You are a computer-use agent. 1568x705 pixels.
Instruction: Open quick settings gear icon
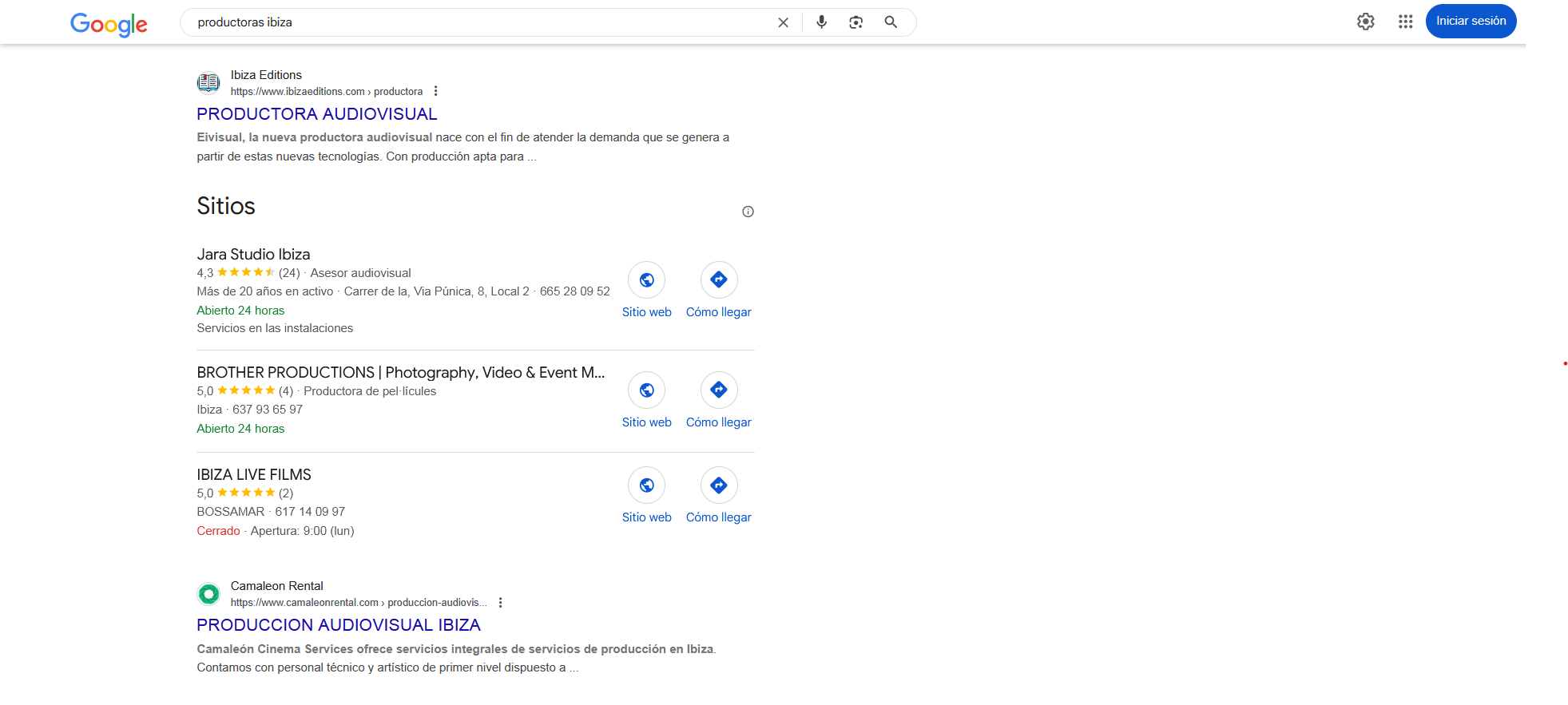1365,22
